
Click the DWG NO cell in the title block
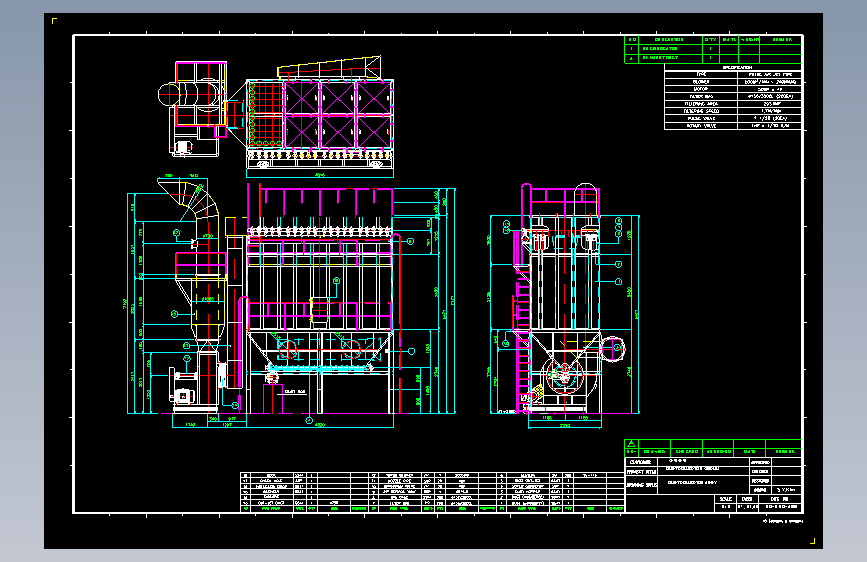[780, 499]
